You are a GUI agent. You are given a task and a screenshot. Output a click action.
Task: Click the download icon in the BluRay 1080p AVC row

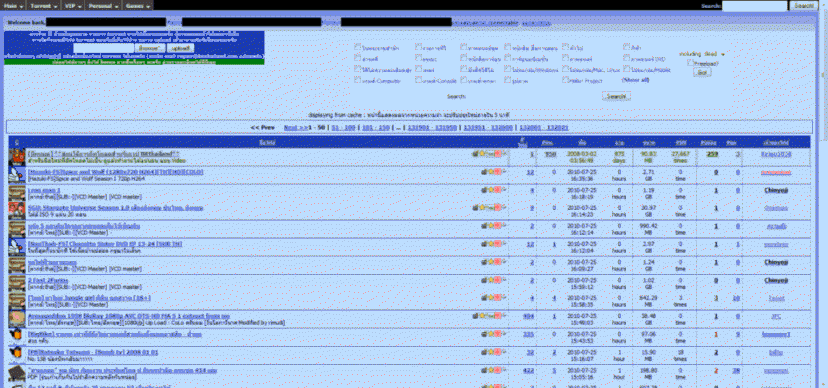(x=475, y=316)
